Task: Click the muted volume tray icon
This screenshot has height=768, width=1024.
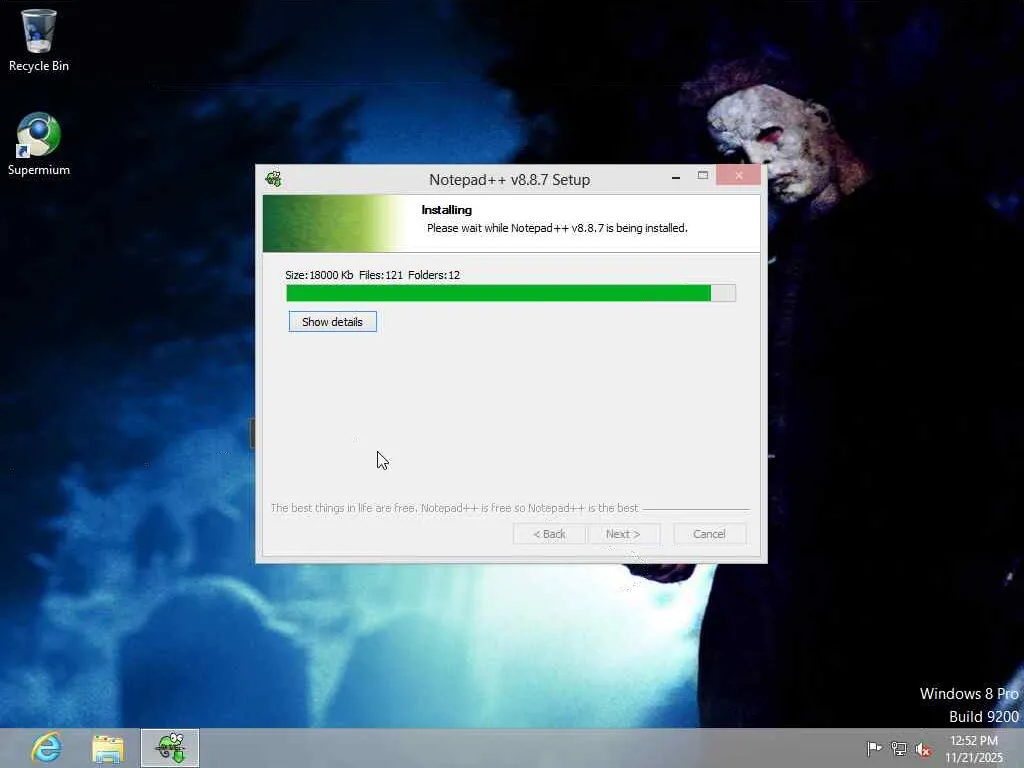Action: click(x=923, y=749)
